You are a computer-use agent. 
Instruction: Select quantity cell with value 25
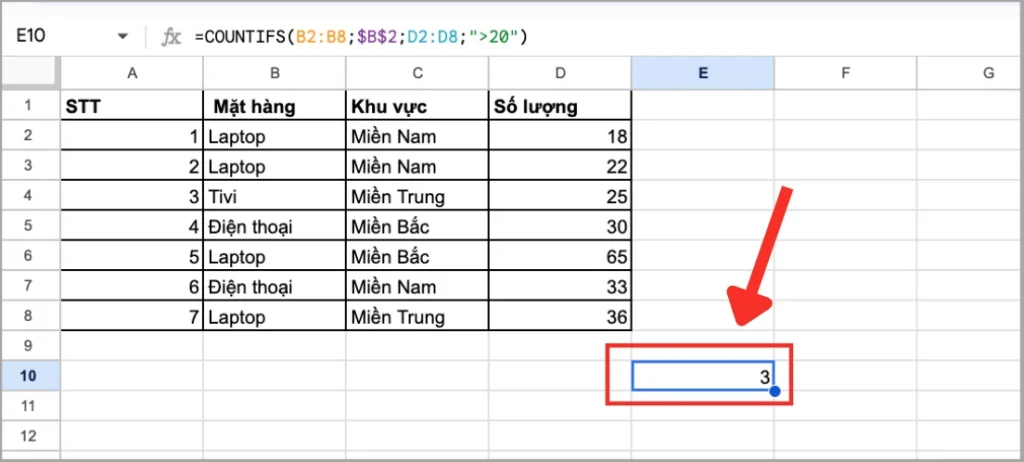pos(560,195)
